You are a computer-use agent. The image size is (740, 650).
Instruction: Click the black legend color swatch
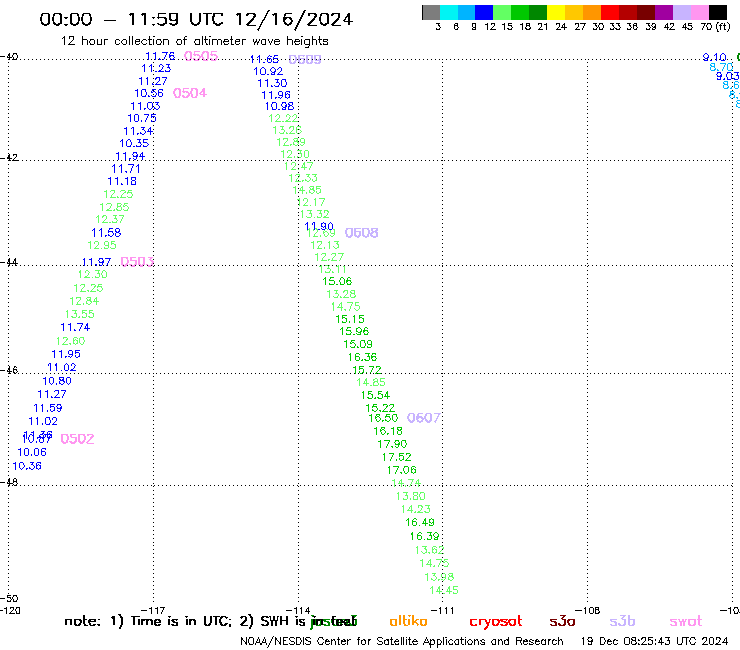(x=717, y=12)
